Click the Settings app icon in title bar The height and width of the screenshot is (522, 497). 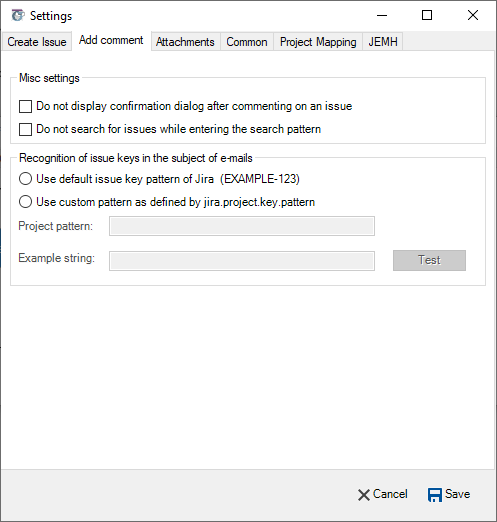tap(18, 16)
